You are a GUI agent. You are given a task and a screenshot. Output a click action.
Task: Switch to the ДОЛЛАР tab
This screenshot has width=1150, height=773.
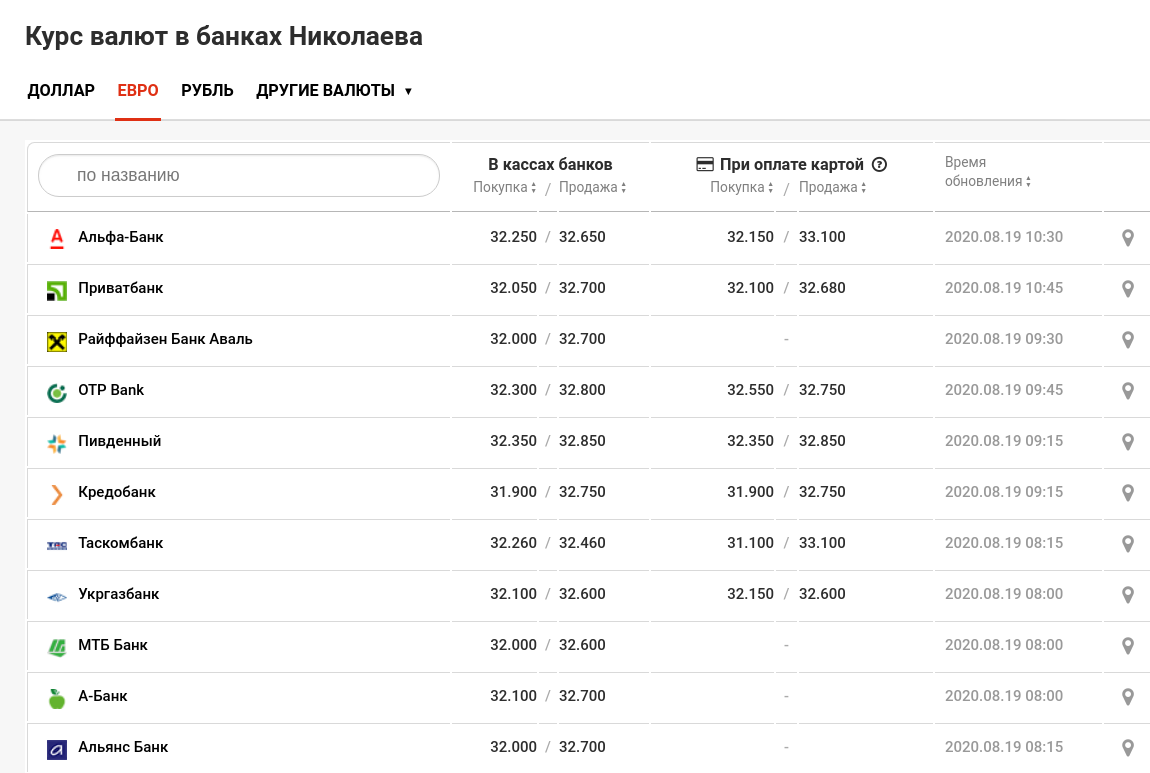[x=61, y=91]
